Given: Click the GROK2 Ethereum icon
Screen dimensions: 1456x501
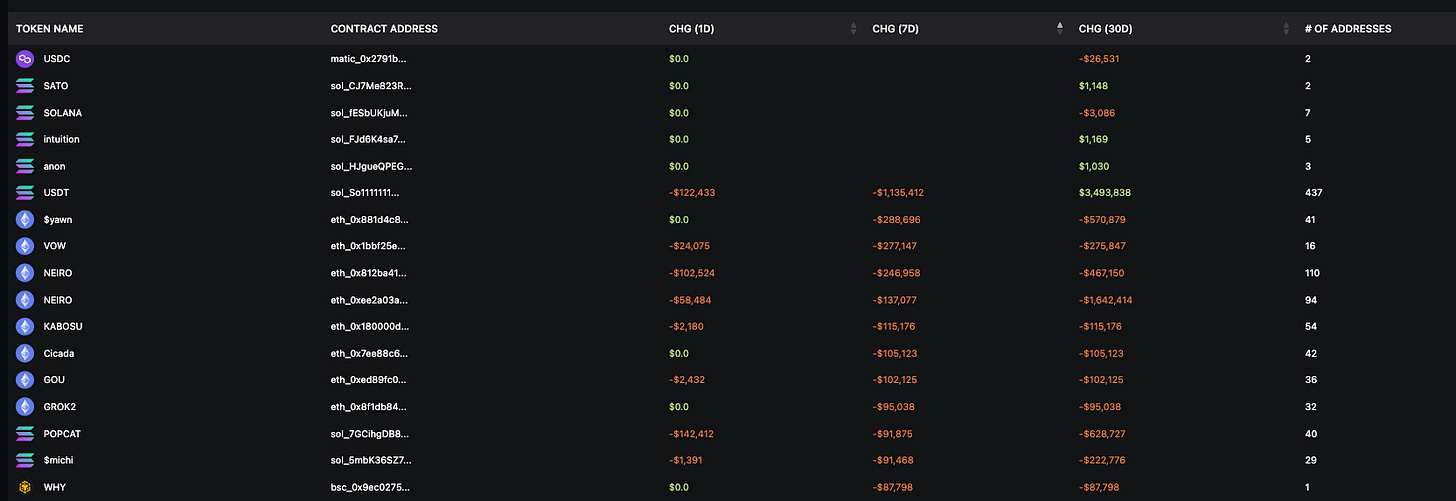Looking at the screenshot, I should (x=25, y=407).
